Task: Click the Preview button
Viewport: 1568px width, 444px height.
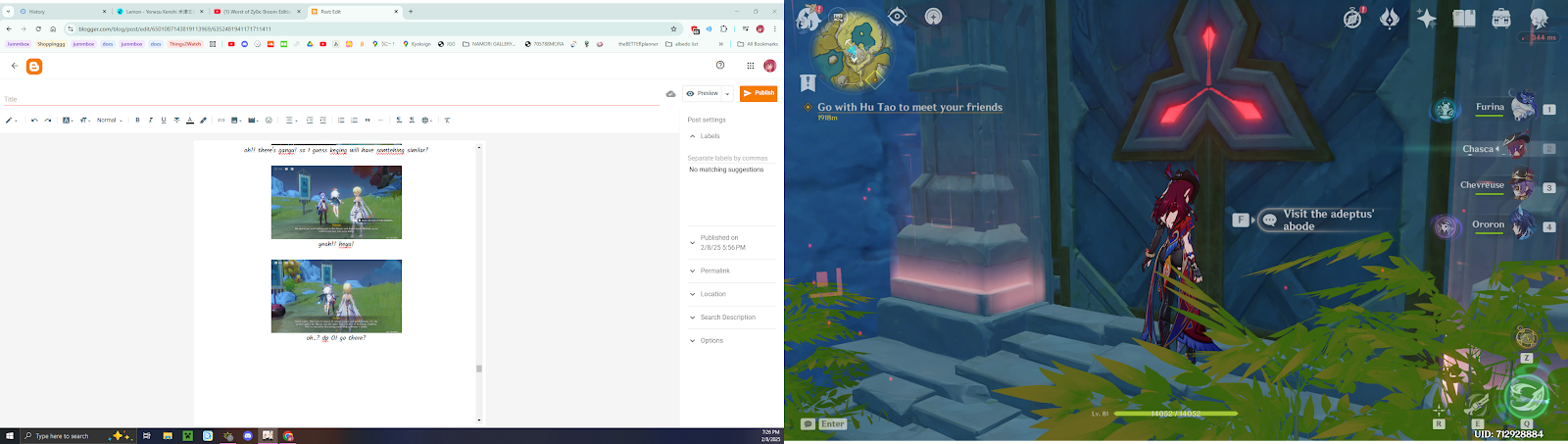Action: point(703,93)
